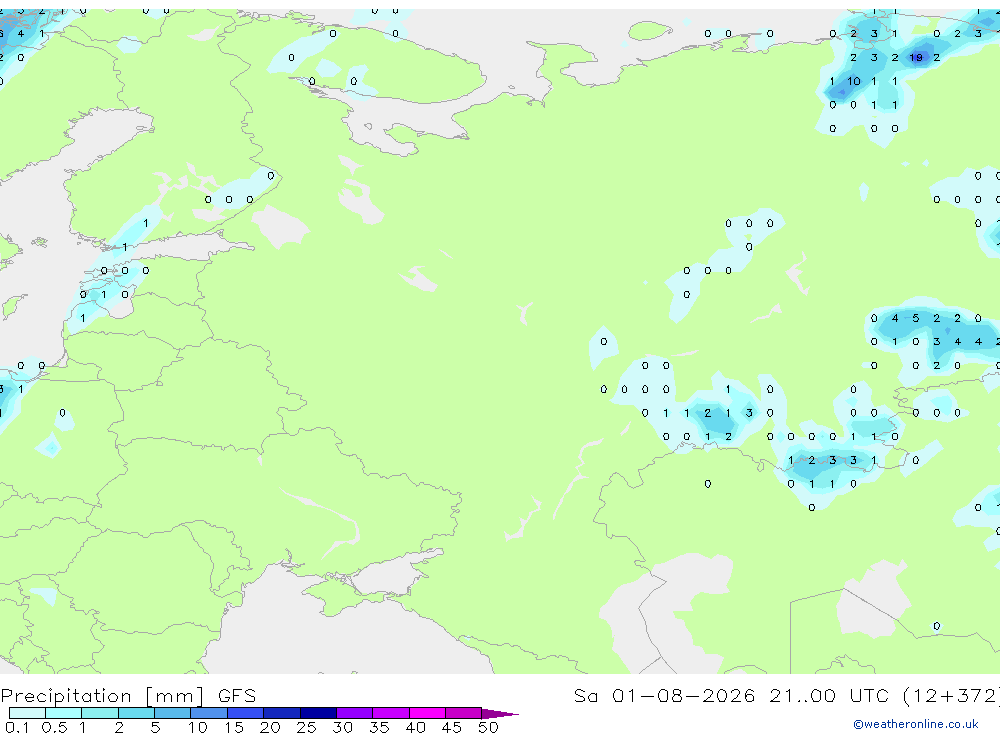This screenshot has width=1000, height=733.
Task: Select the '5' value in the '0 4 5 2 2 0' row
Action: click(x=916, y=318)
